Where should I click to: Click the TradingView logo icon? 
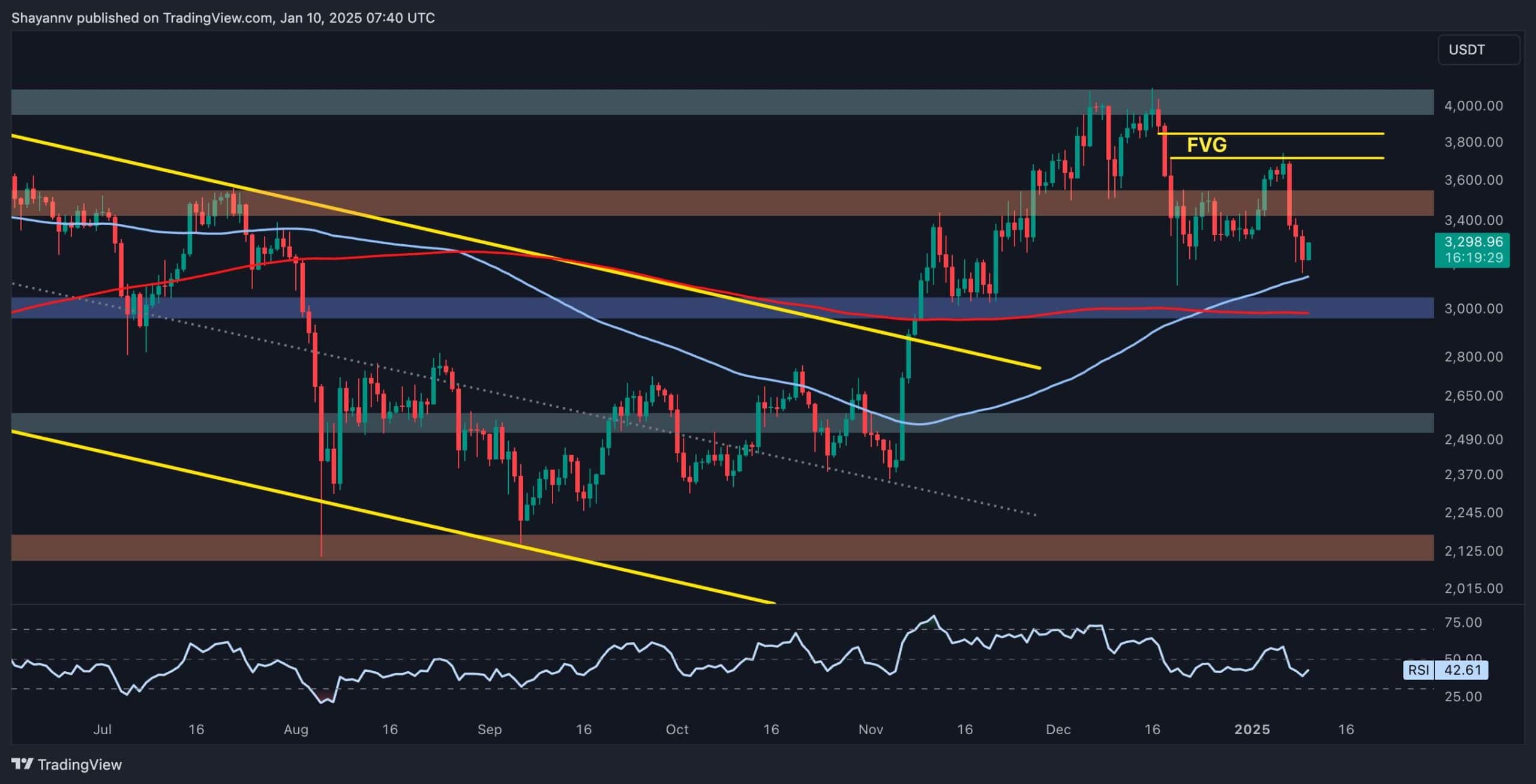click(x=23, y=764)
